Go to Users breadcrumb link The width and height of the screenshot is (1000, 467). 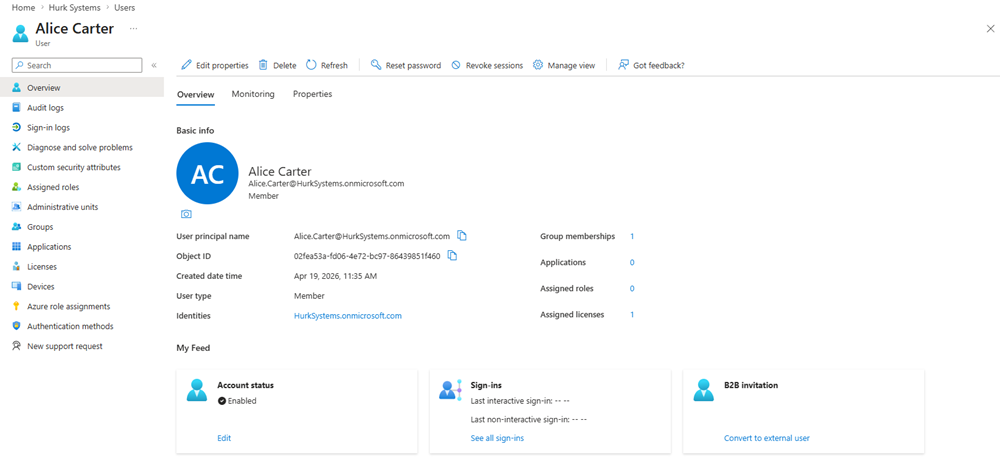point(124,8)
